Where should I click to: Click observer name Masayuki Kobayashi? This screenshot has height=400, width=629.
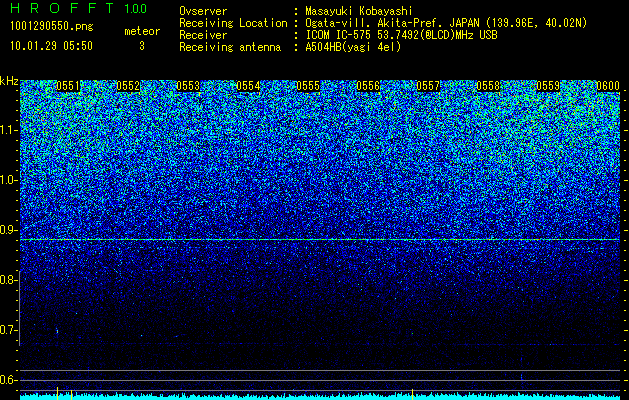pyautogui.click(x=359, y=11)
